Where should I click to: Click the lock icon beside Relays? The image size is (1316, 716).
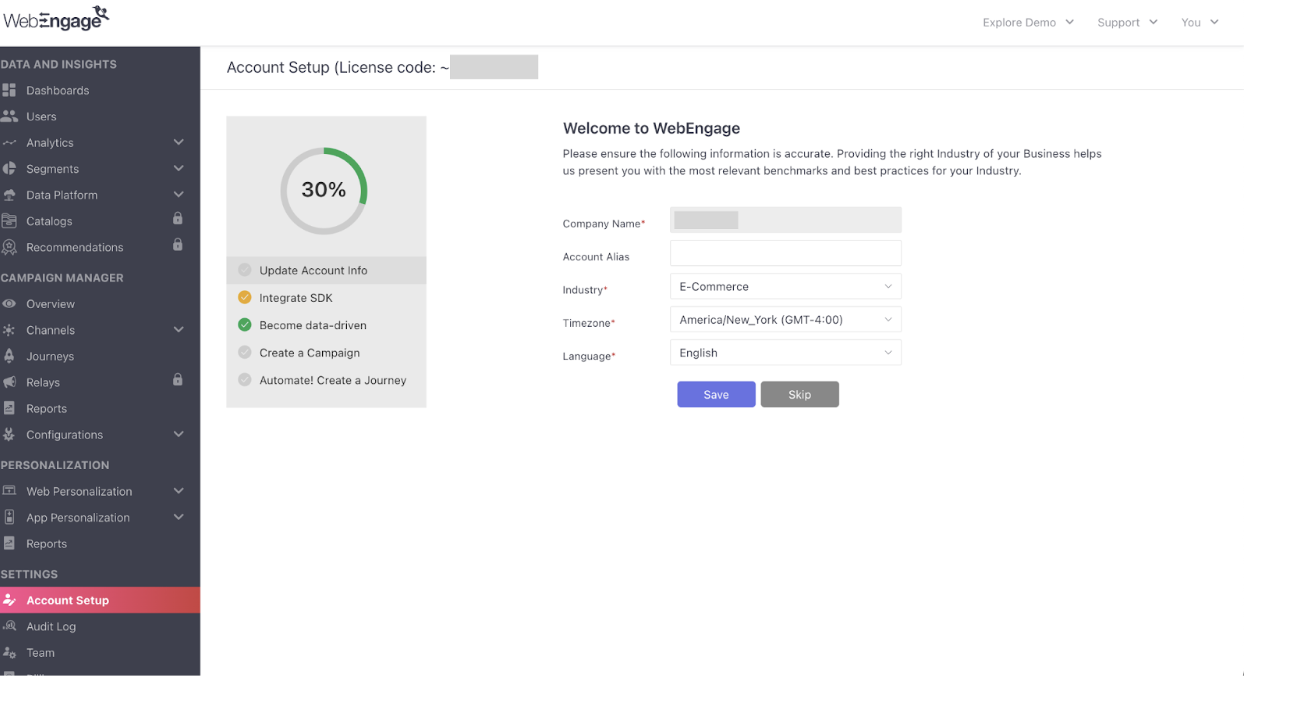click(178, 380)
